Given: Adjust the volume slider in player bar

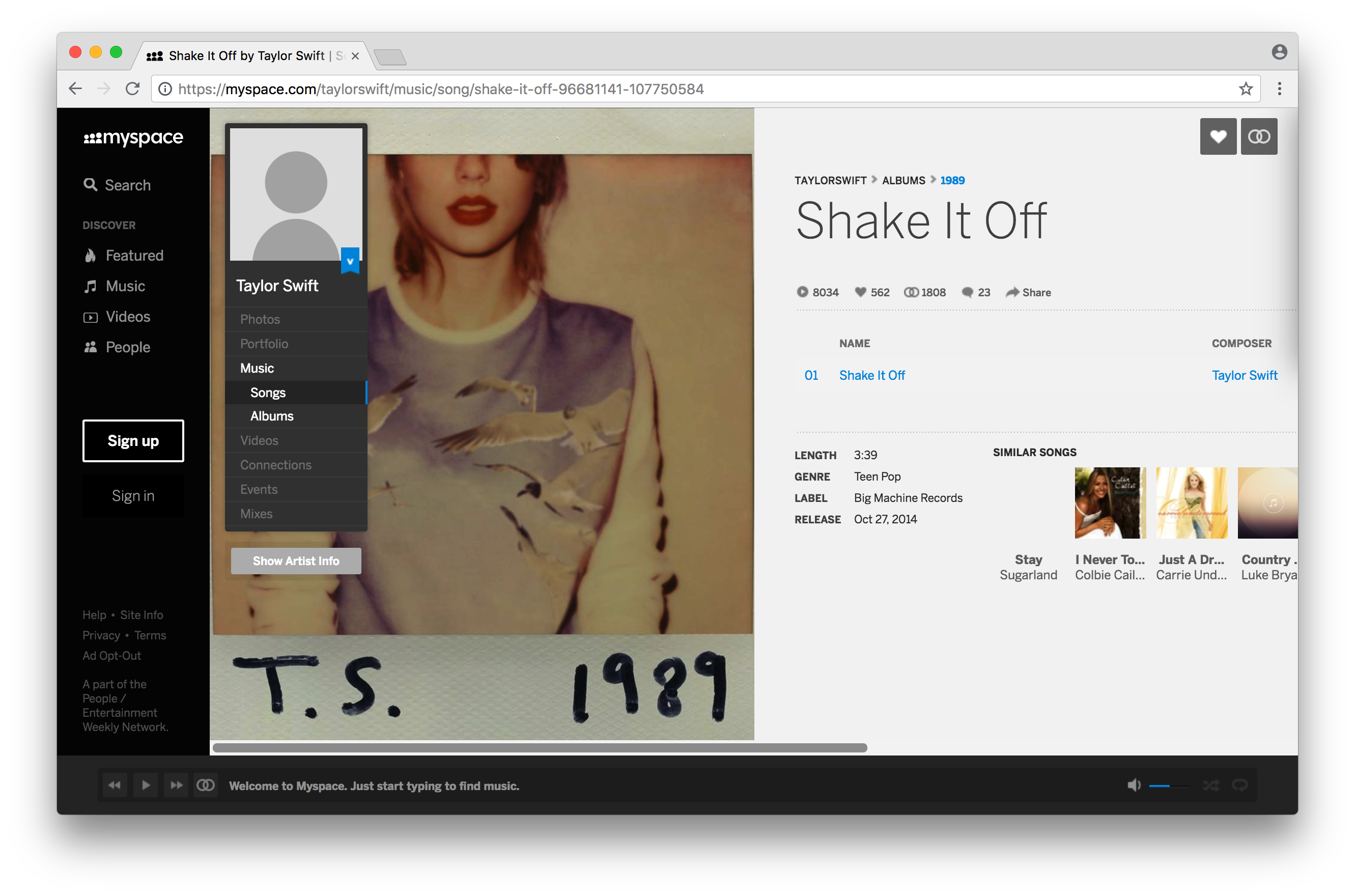Looking at the screenshot, I should pos(1172,785).
